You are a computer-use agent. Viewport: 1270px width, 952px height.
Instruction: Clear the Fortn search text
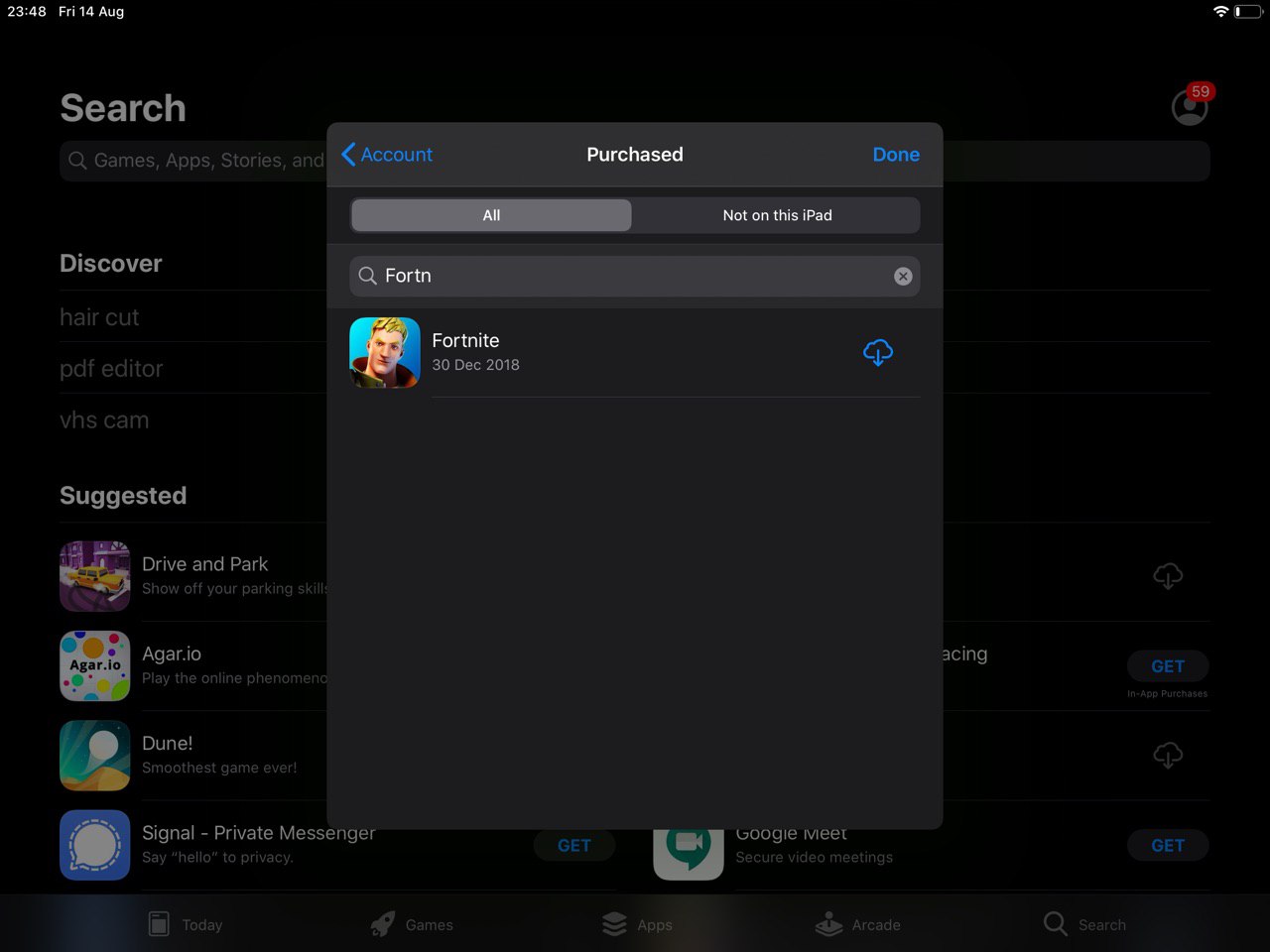coord(903,277)
